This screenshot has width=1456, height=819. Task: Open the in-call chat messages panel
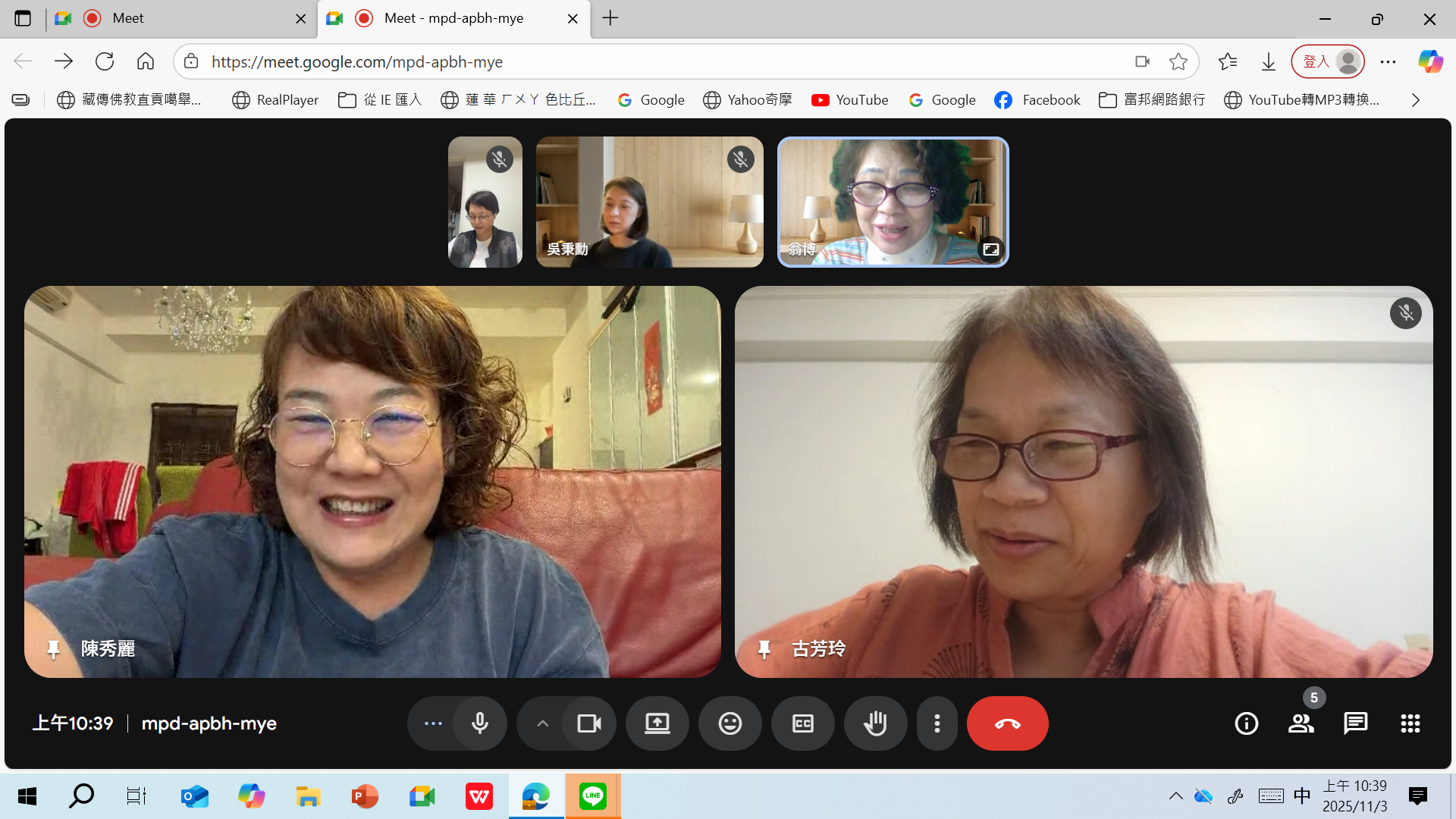click(x=1355, y=723)
